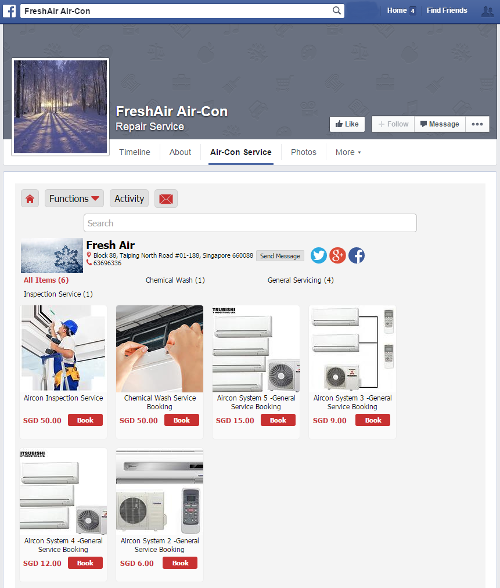This screenshot has width=500, height=588.
Task: Open Aircon System 3 service title
Action: (353, 402)
